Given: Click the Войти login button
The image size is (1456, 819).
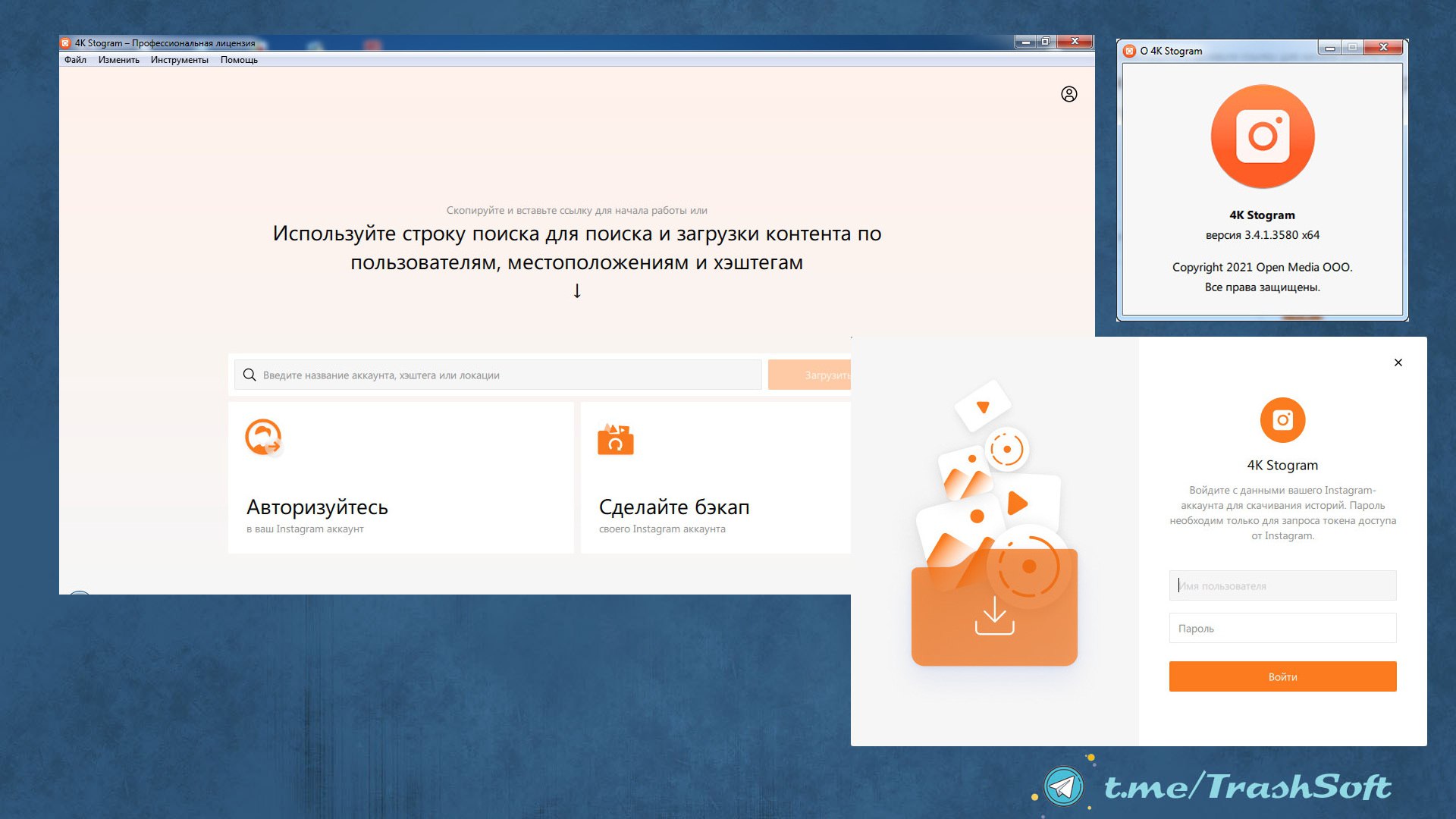Looking at the screenshot, I should pos(1282,676).
